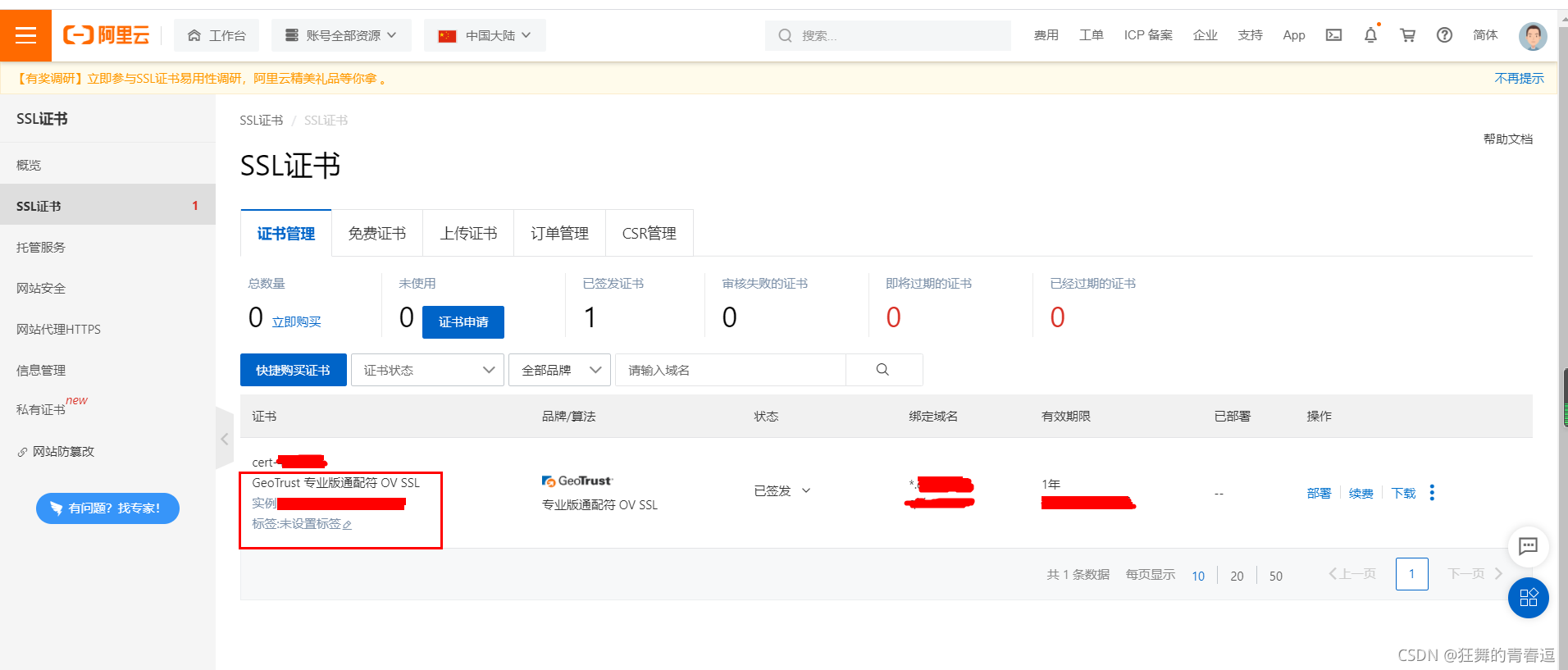Expand 账号全部资源 resource dropdown

click(341, 35)
